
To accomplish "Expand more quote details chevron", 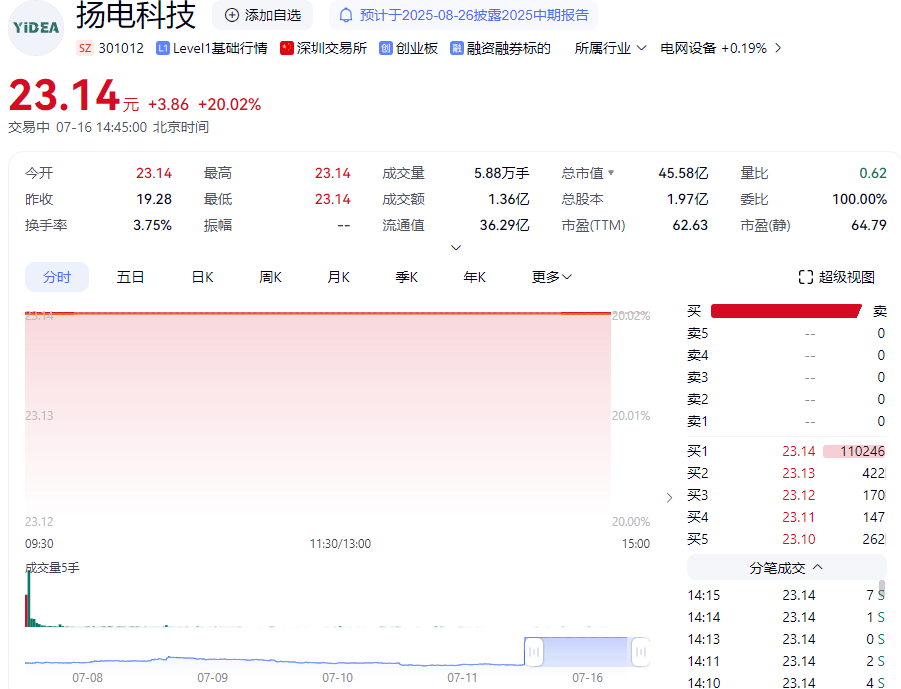I will tap(456, 248).
